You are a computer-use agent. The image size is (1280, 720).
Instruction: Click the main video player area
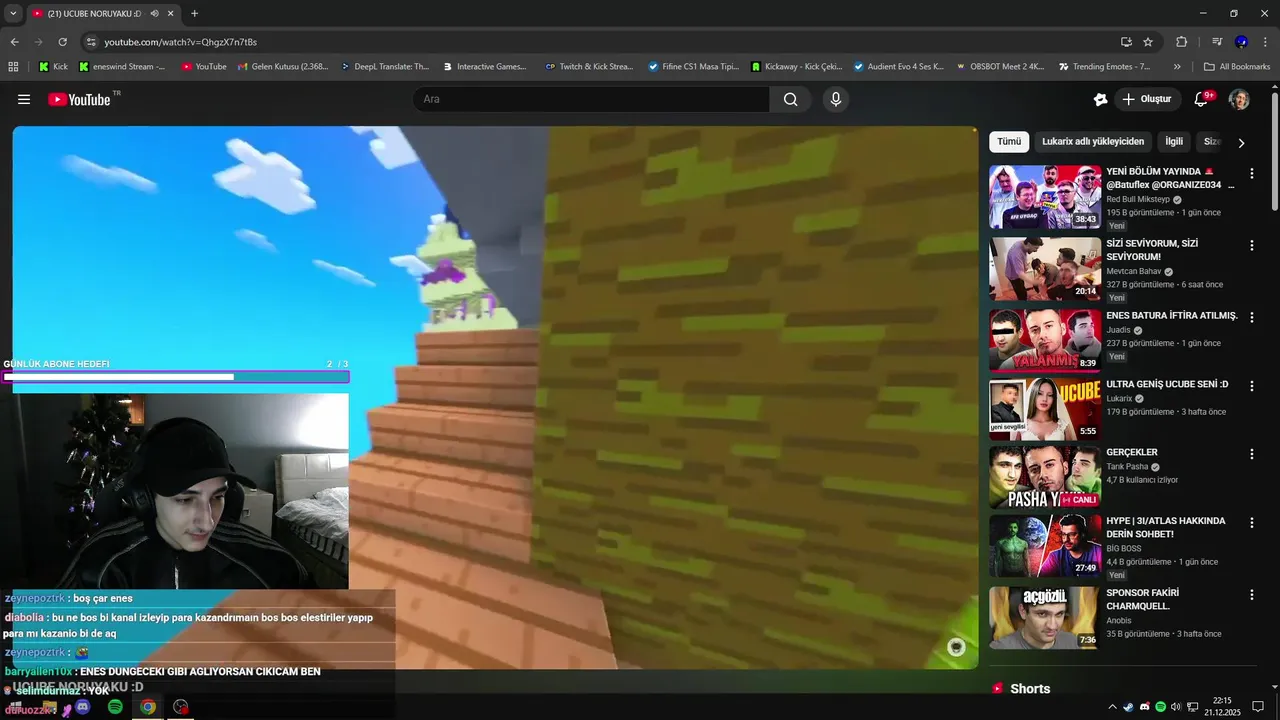tap(495, 397)
